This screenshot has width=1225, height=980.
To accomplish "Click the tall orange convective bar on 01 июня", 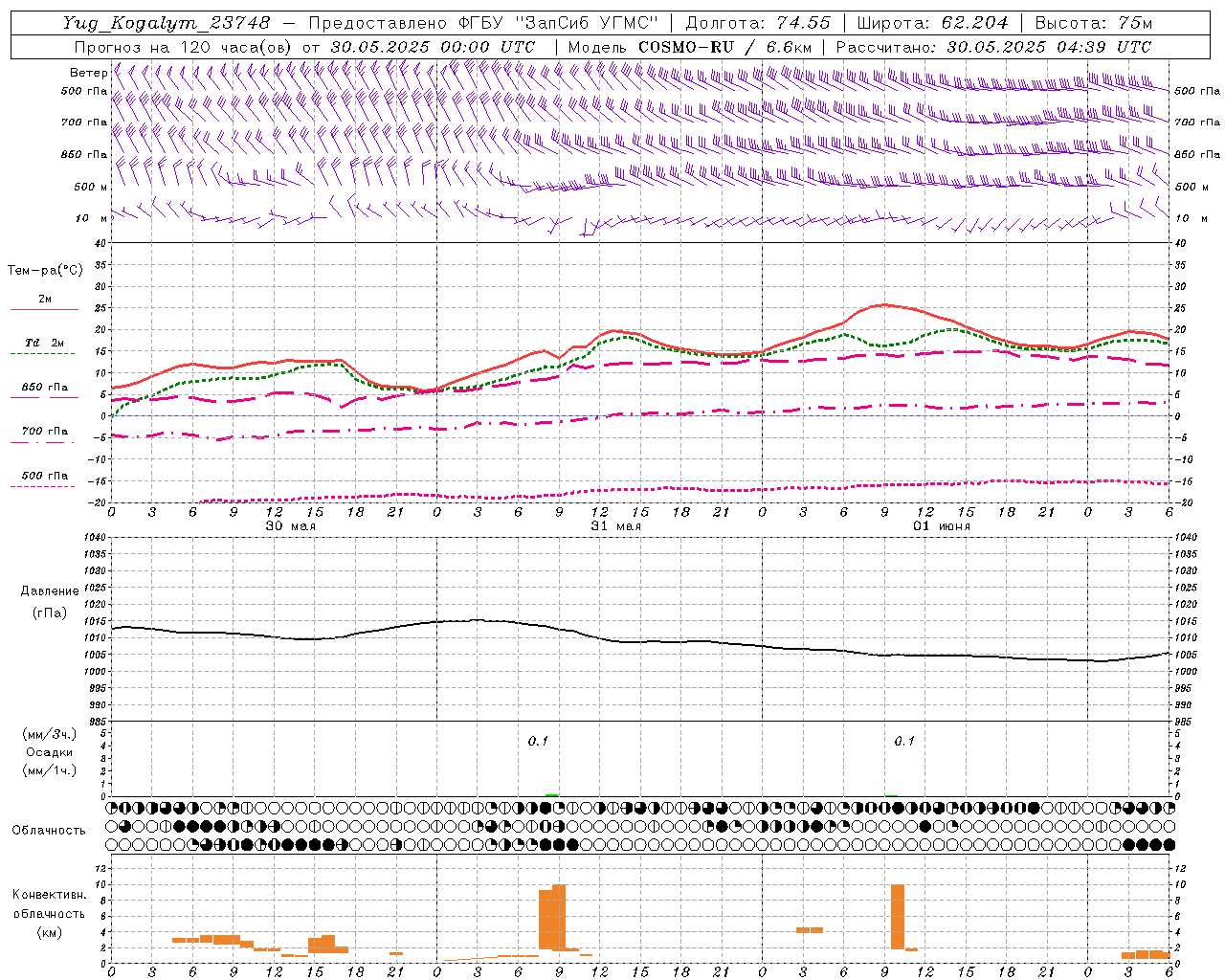I will pyautogui.click(x=898, y=917).
